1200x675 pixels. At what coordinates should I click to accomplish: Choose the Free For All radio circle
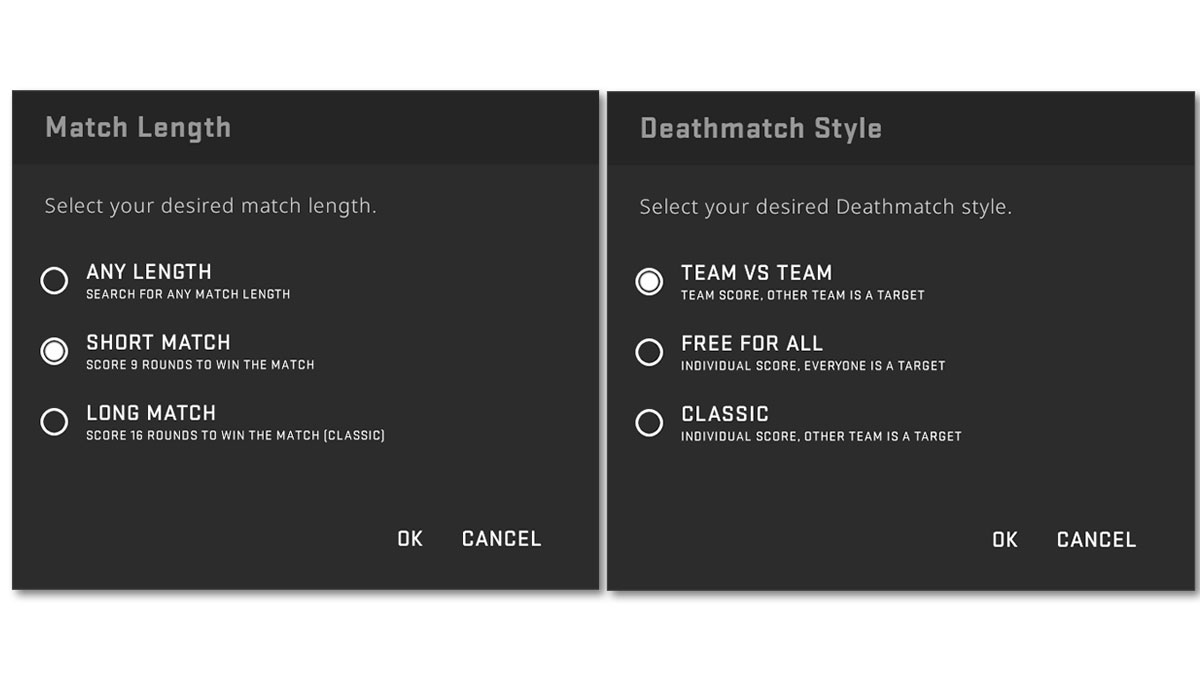[649, 352]
